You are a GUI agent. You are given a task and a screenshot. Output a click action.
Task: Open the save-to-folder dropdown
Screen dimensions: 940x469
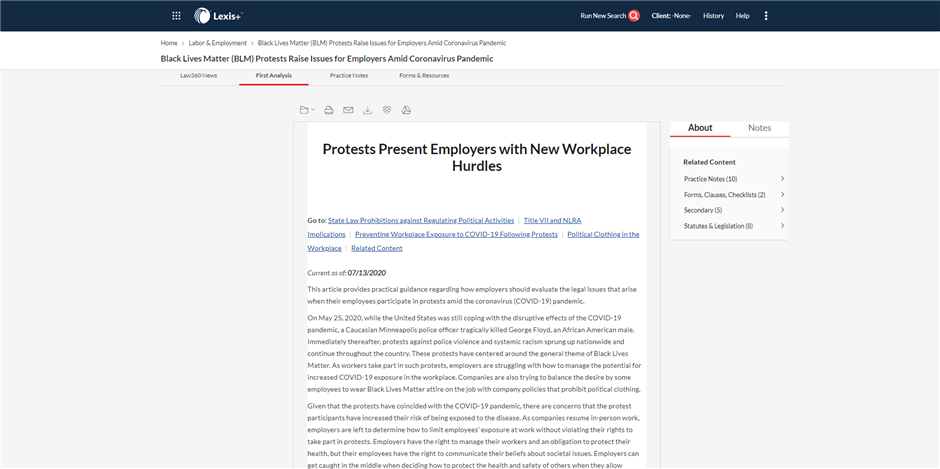point(307,110)
